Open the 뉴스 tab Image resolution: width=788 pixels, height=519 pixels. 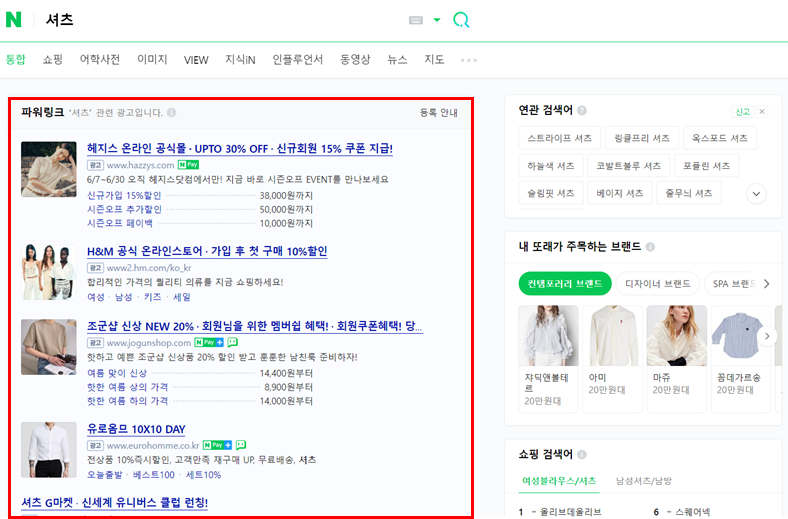click(397, 60)
